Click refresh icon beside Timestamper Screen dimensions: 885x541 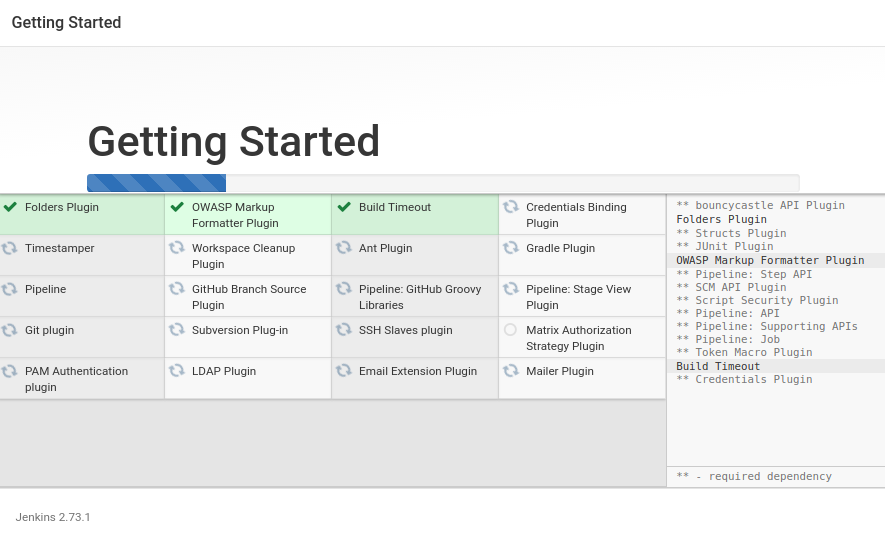coord(10,248)
